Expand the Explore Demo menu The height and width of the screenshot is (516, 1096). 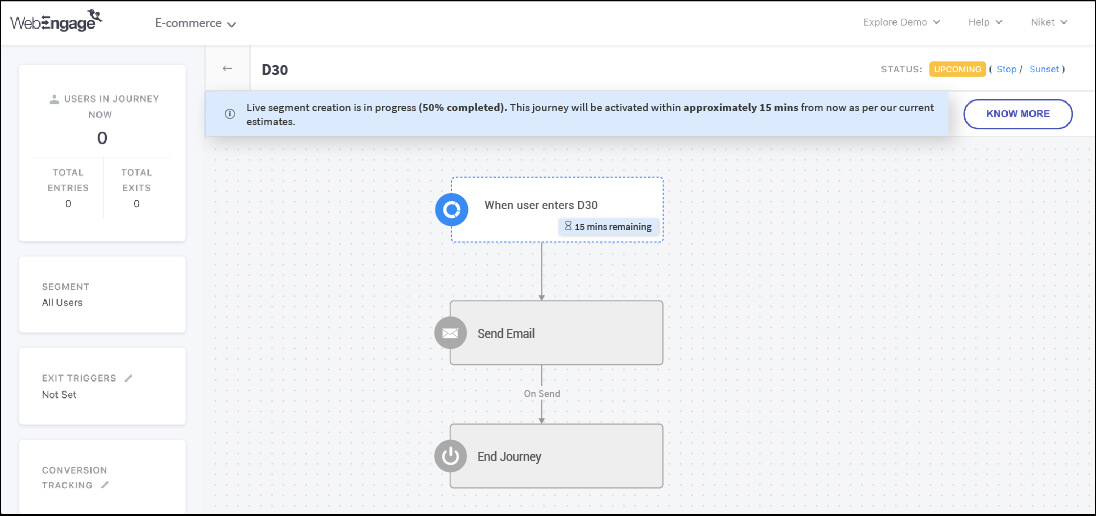coord(901,22)
